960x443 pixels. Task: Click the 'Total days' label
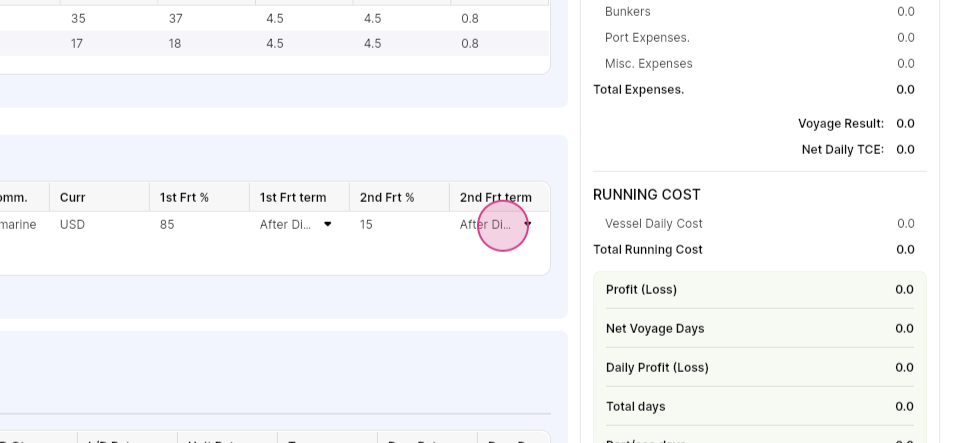tap(636, 406)
